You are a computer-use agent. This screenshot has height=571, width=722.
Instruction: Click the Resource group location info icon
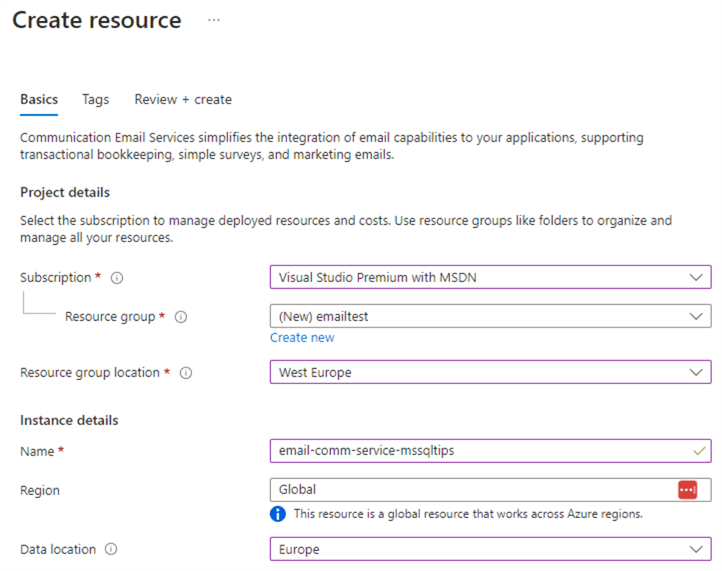tap(186, 373)
